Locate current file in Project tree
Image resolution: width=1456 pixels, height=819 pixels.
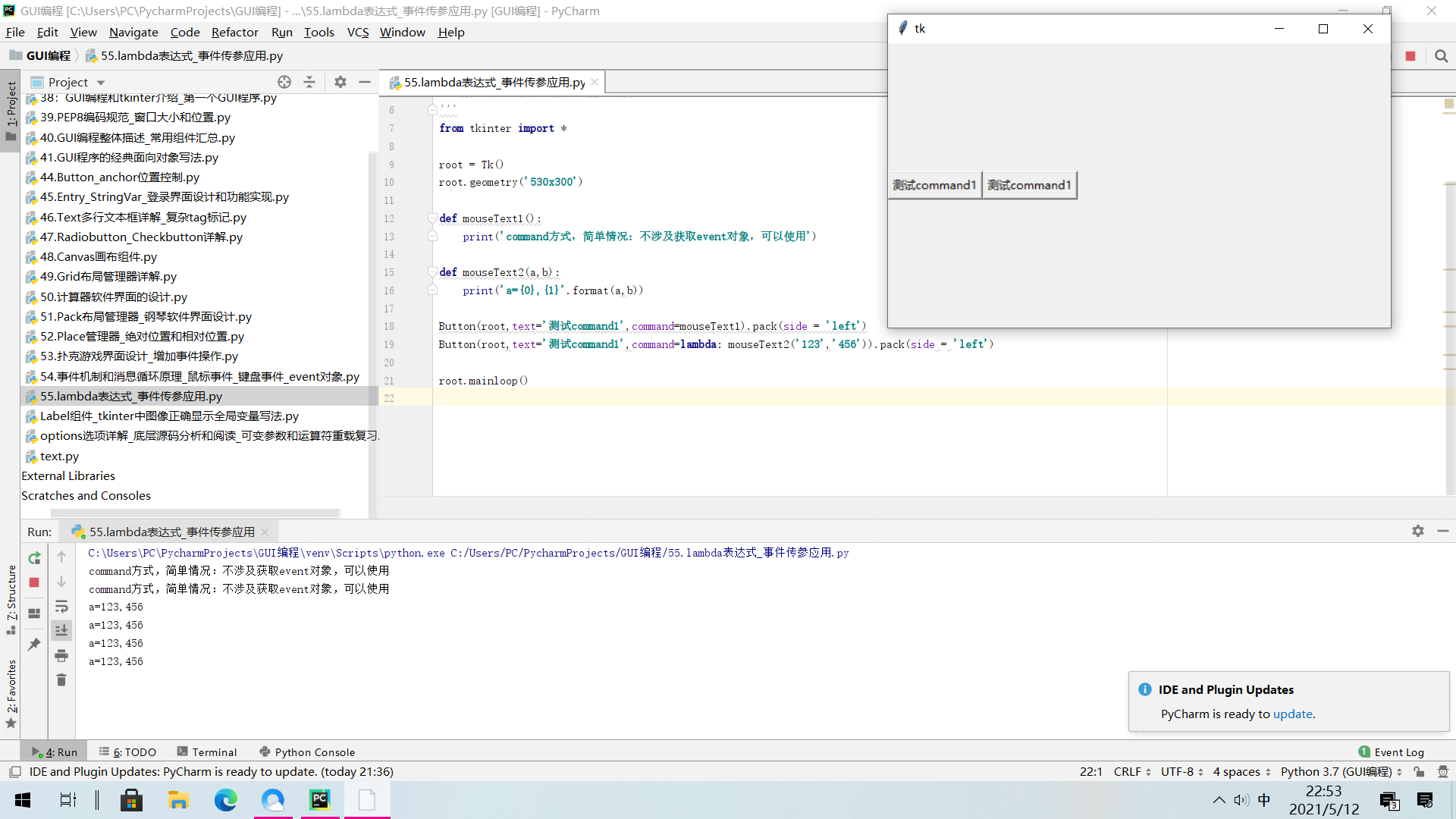click(x=284, y=82)
